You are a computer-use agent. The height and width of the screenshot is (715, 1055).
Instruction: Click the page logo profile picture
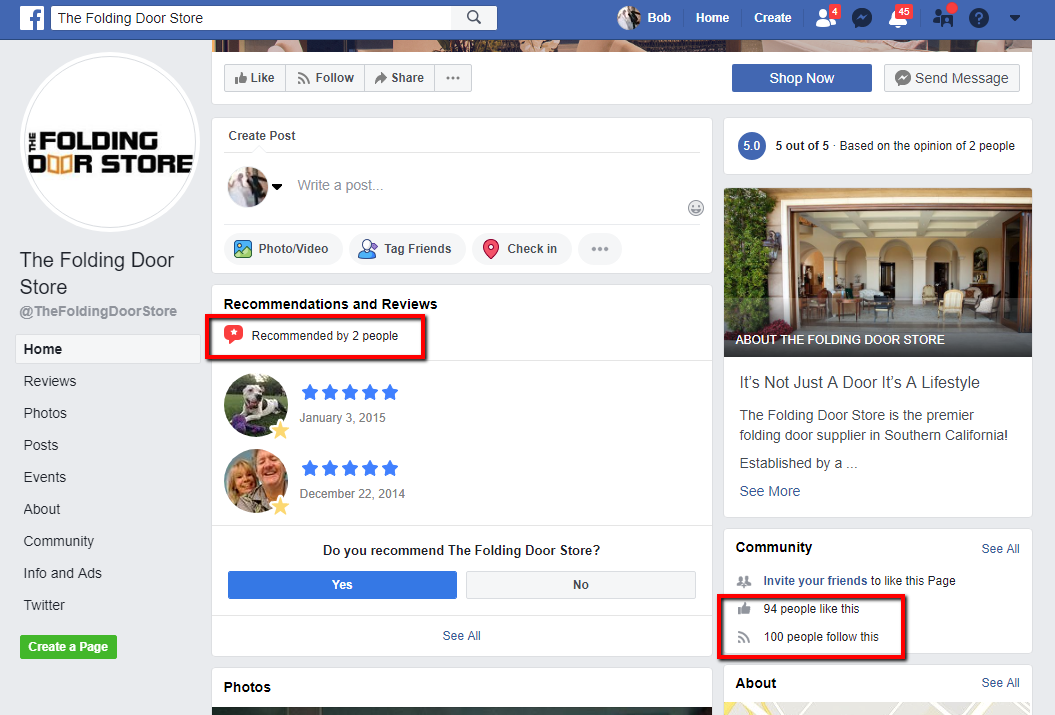[110, 142]
